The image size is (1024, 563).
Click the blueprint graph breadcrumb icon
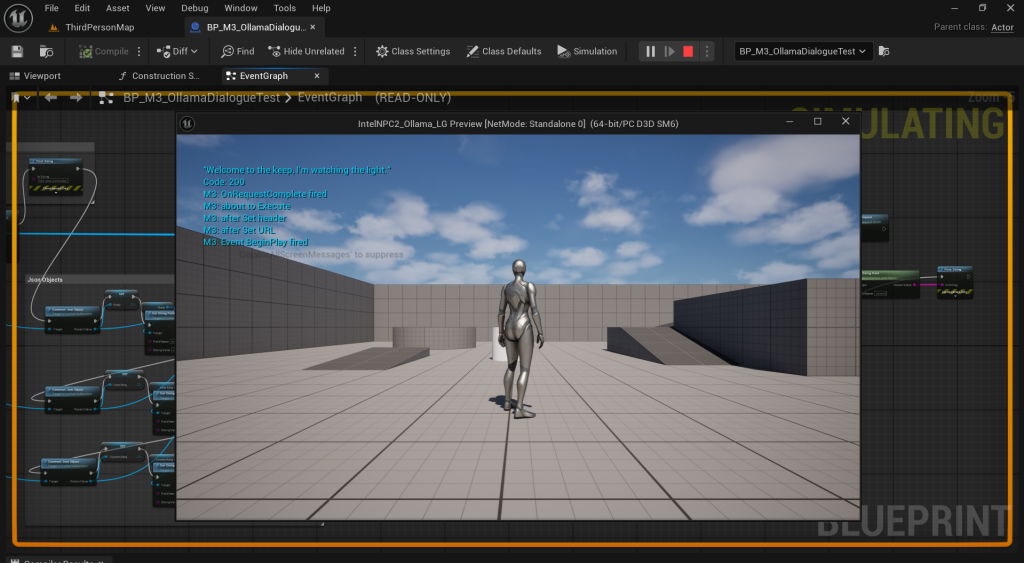[106, 98]
